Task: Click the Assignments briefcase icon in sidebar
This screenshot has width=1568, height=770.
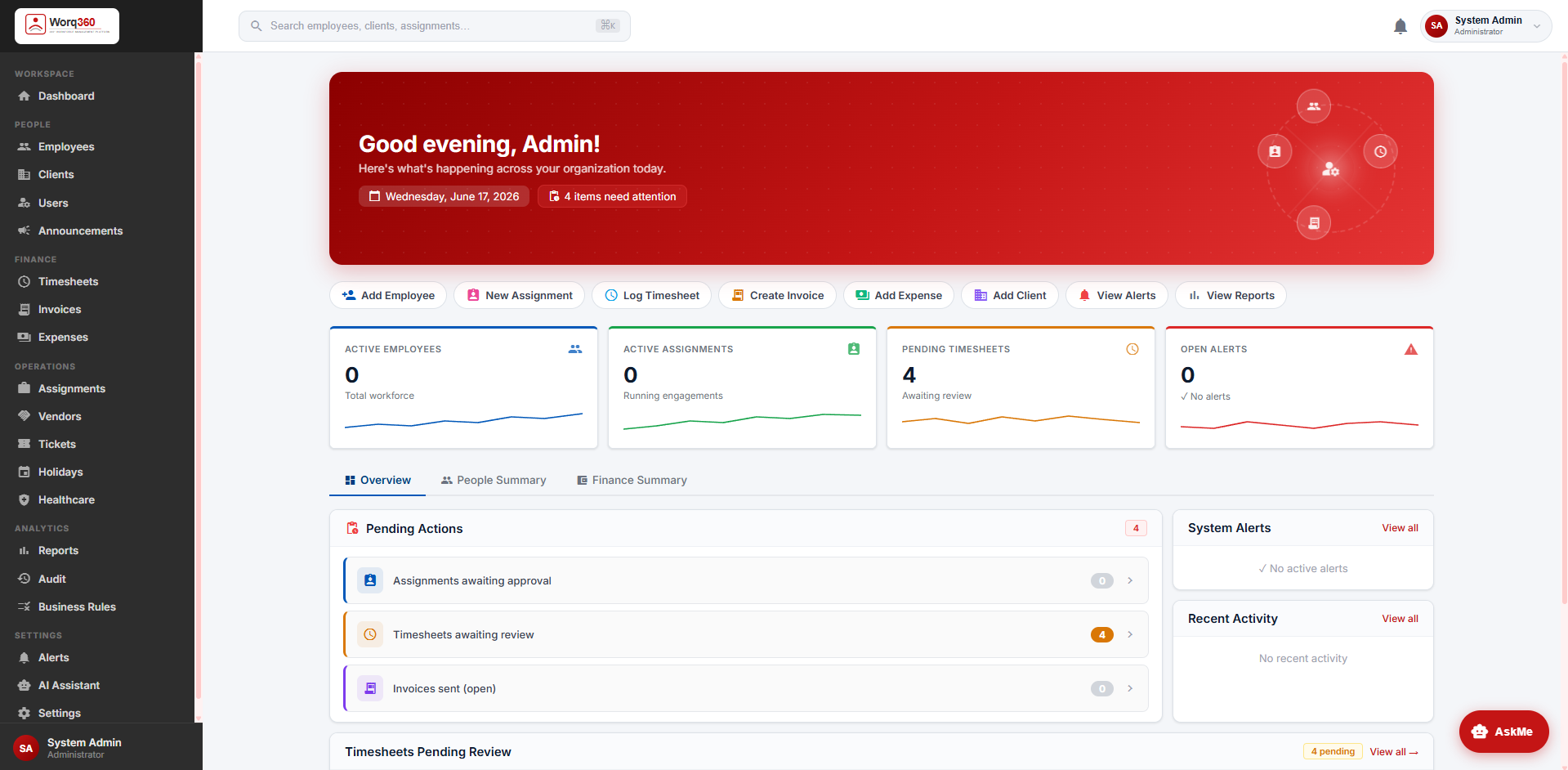Action: pos(25,389)
